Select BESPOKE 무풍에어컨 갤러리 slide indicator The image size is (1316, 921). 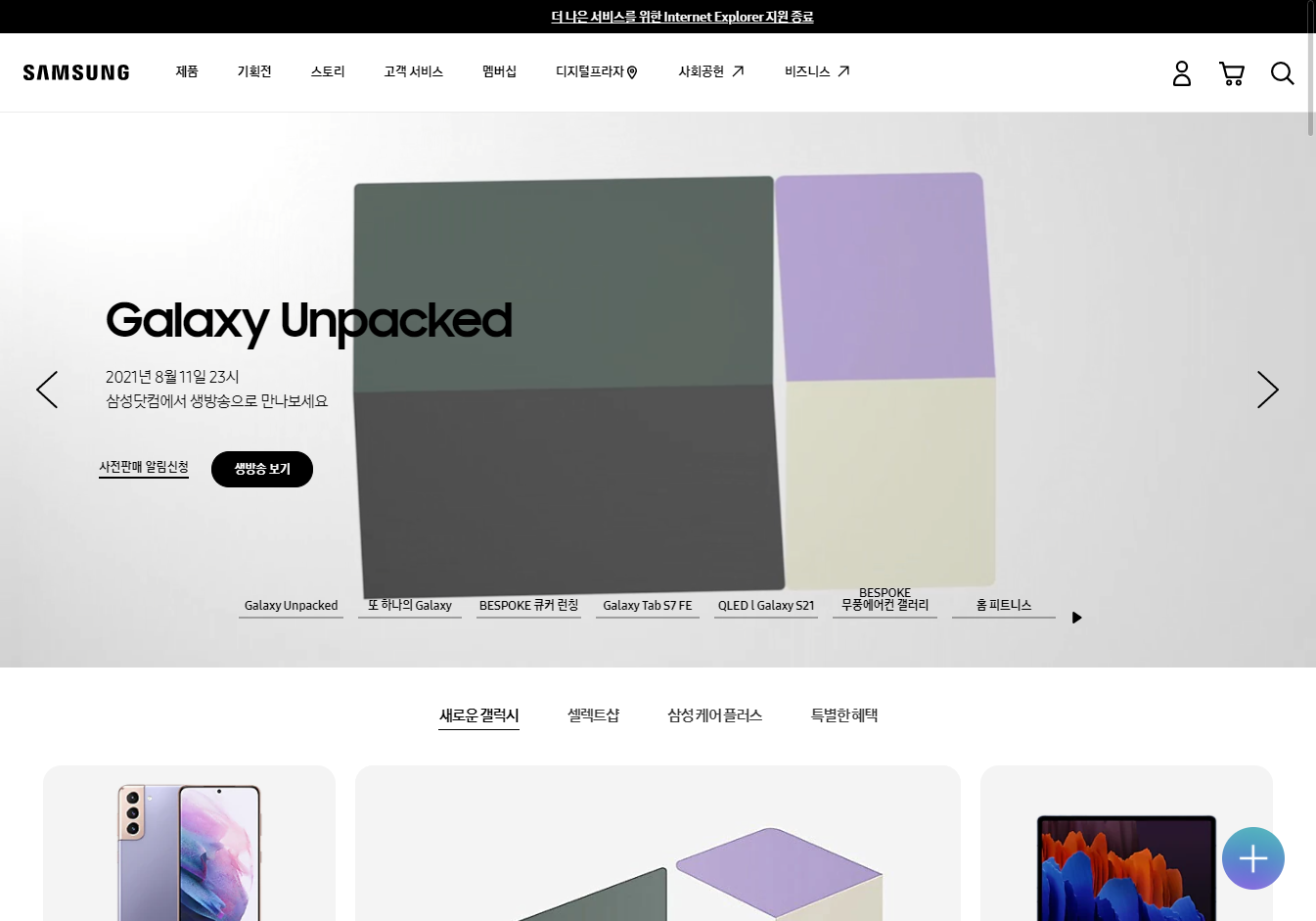(885, 601)
